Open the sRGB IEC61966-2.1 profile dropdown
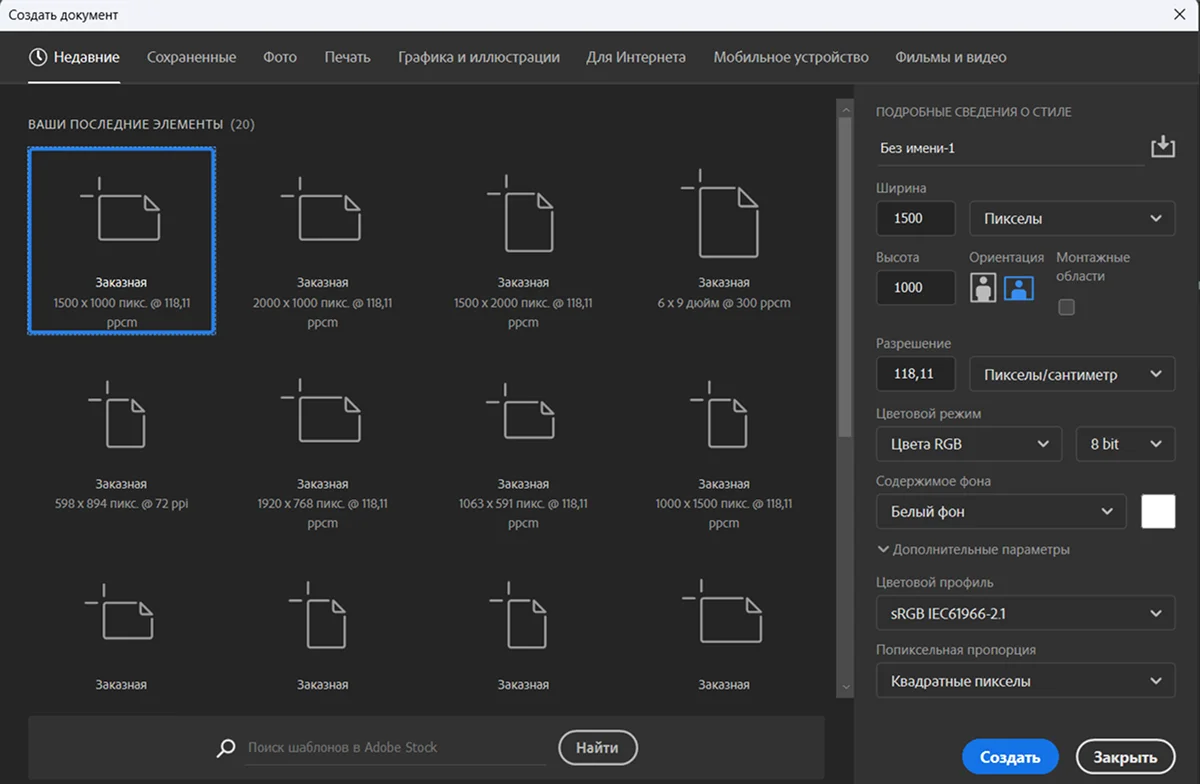1200x784 pixels. pos(1025,613)
